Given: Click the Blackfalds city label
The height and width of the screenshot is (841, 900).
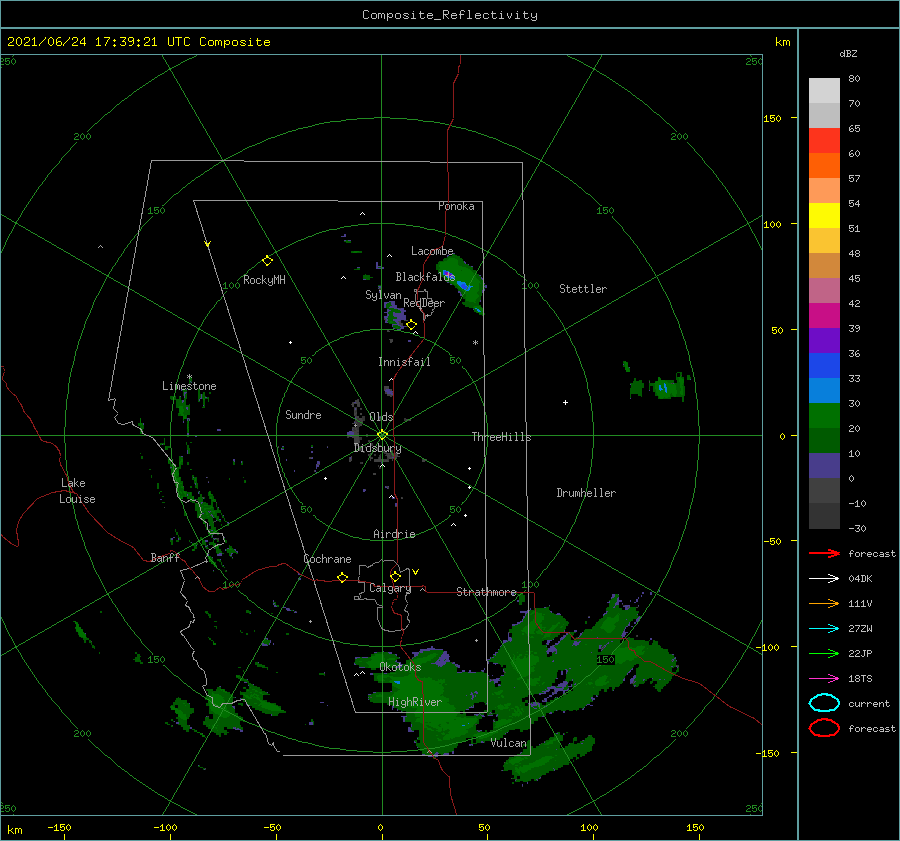Looking at the screenshot, I should coord(425,277).
